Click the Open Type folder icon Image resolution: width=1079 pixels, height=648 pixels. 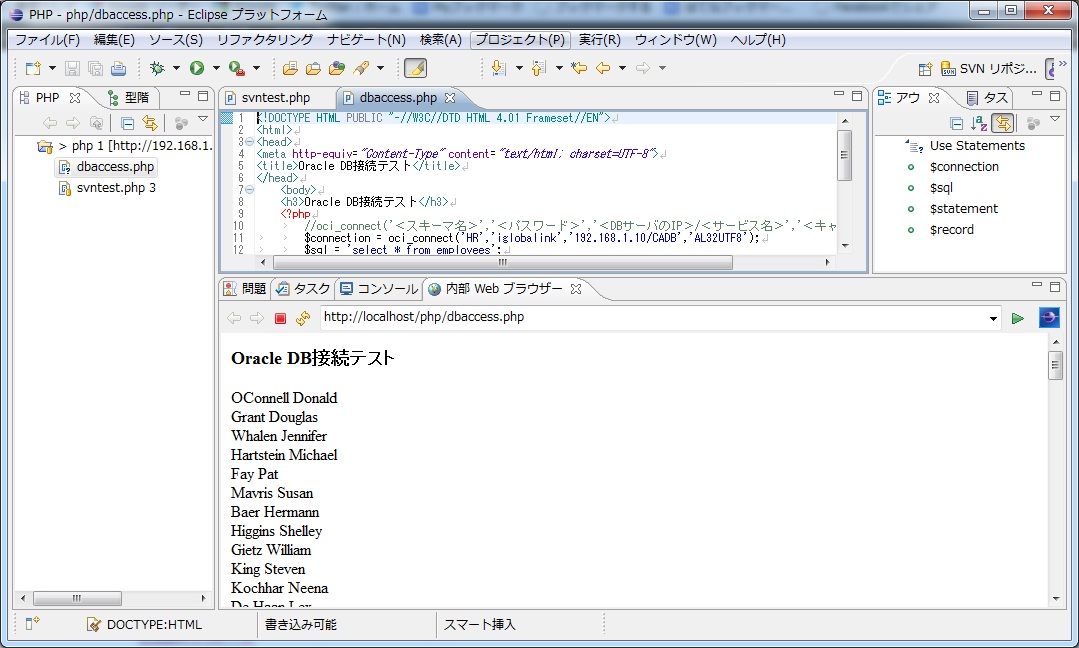click(x=313, y=68)
